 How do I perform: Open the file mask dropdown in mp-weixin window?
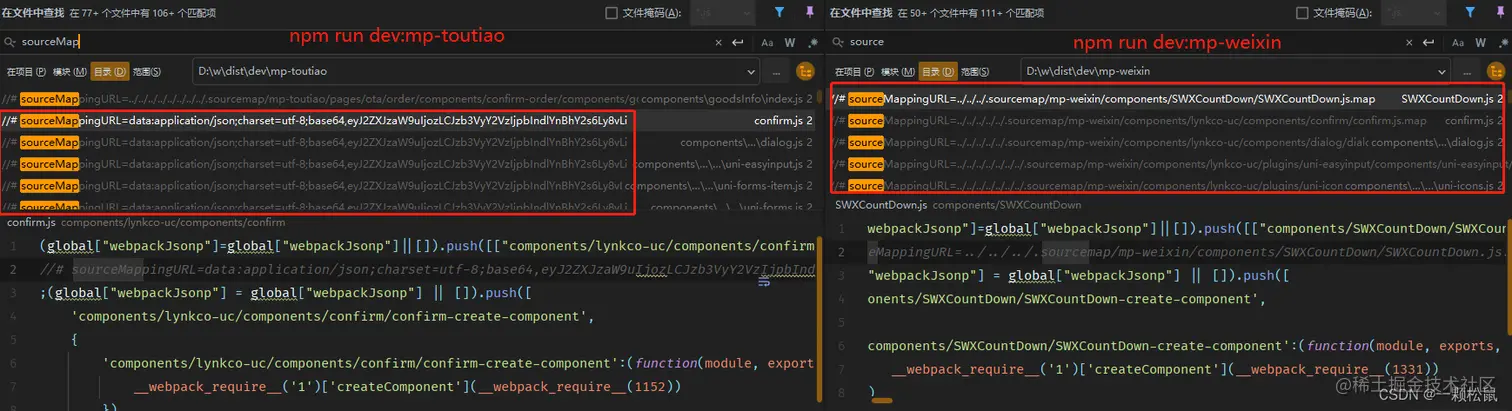pyautogui.click(x=1414, y=13)
